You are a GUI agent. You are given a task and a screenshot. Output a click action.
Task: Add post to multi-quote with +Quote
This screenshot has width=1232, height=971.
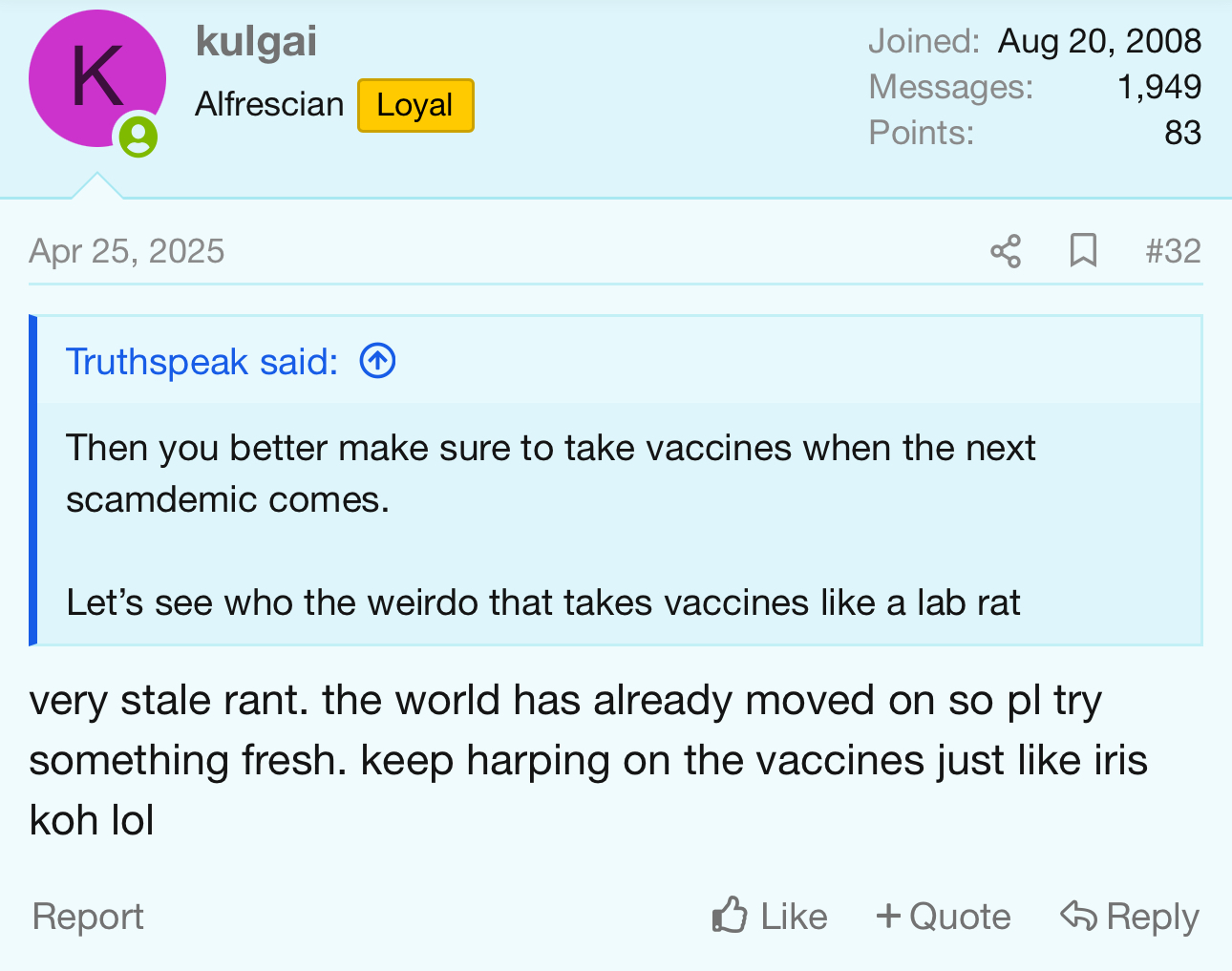[943, 917]
